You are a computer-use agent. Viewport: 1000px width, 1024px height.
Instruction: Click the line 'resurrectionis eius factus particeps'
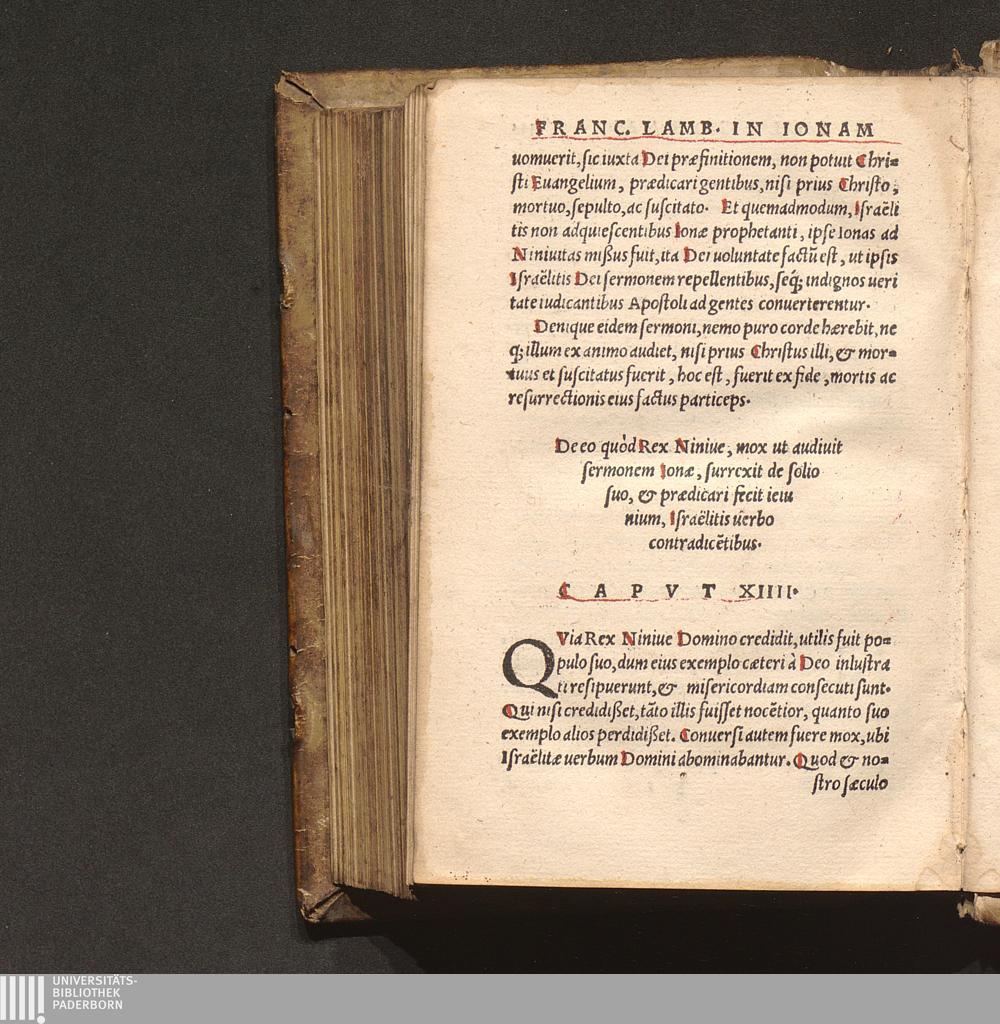pyautogui.click(x=629, y=399)
